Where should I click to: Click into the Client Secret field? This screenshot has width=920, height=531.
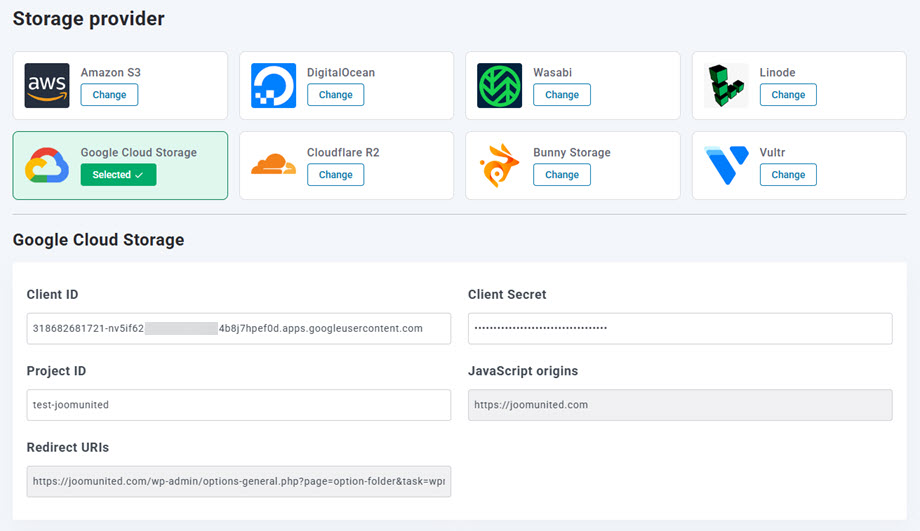680,328
